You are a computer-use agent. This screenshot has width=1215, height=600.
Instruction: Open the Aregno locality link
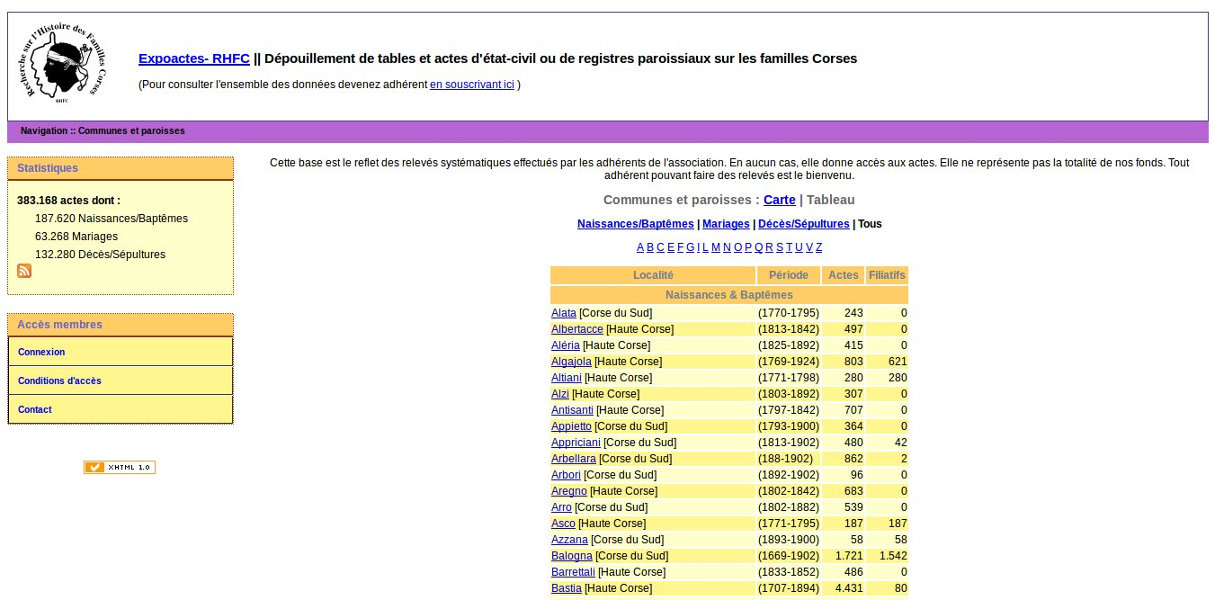pos(569,491)
